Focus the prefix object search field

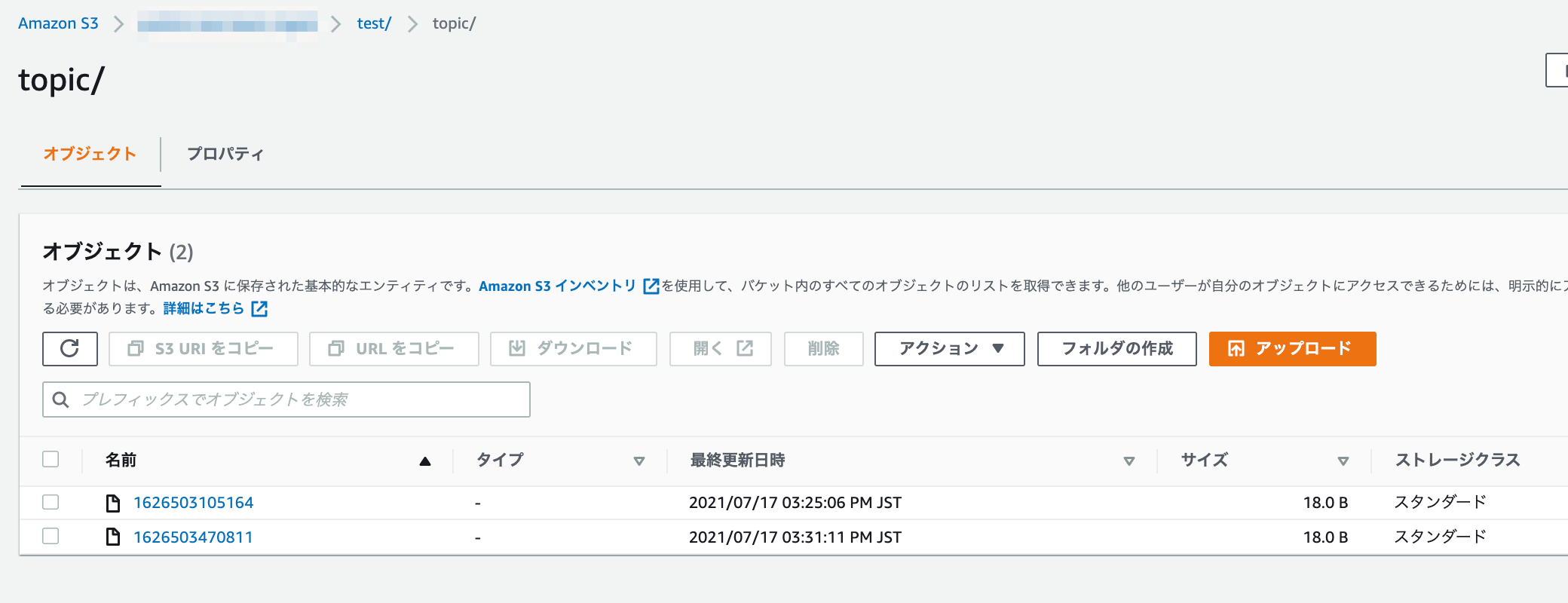pos(286,399)
